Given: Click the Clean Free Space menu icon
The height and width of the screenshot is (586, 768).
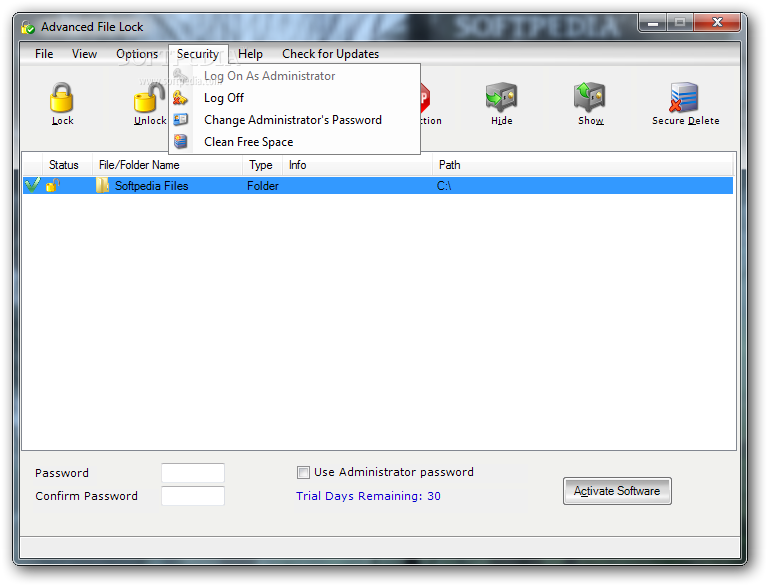Looking at the screenshot, I should click(180, 142).
